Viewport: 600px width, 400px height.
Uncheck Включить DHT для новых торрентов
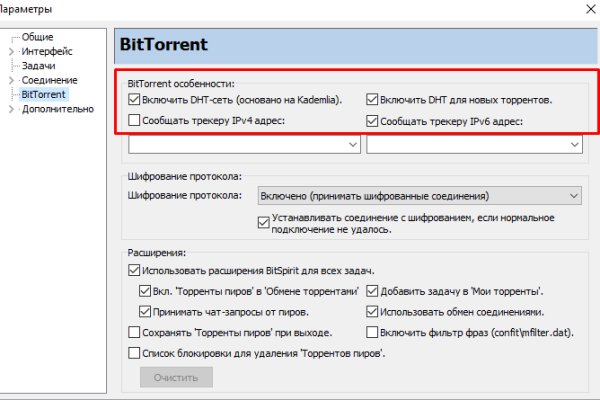374,100
